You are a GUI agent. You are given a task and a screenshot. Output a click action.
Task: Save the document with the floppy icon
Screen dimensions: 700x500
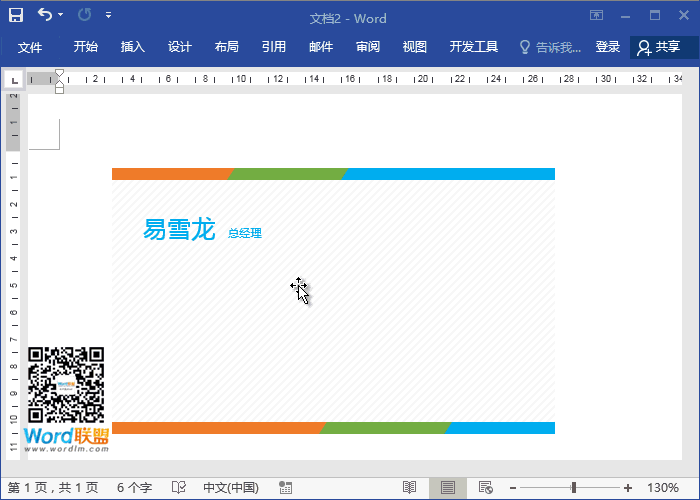click(16, 15)
